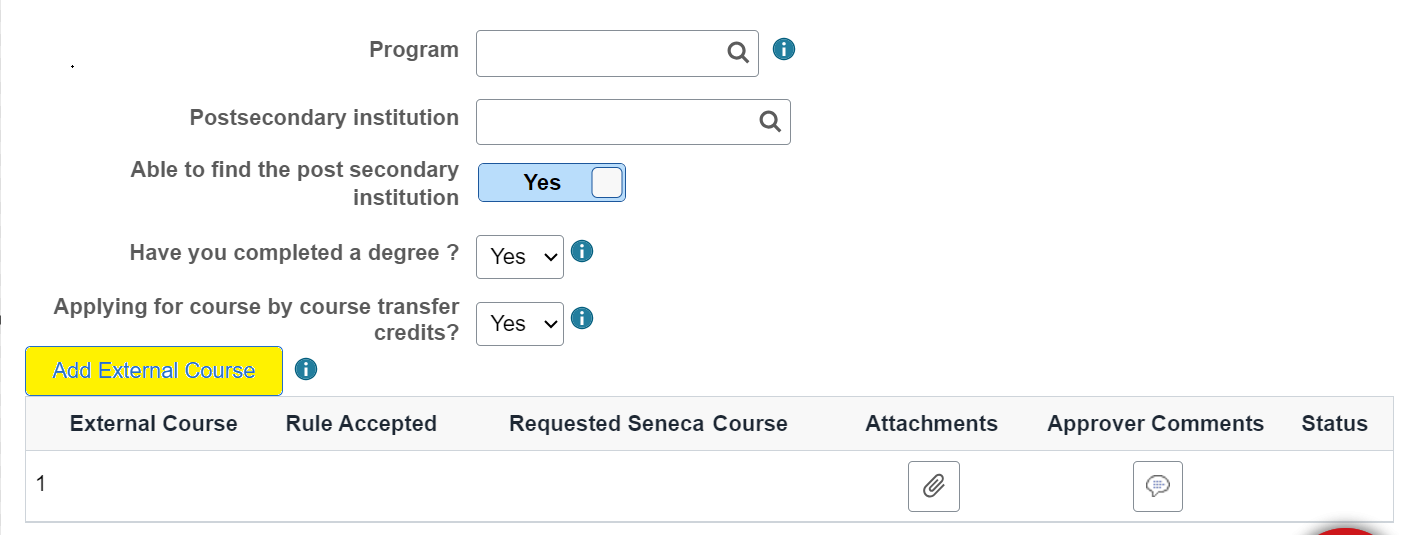Select the Requested Seneca Course column header
This screenshot has height=535, width=1410.
pyautogui.click(x=648, y=424)
